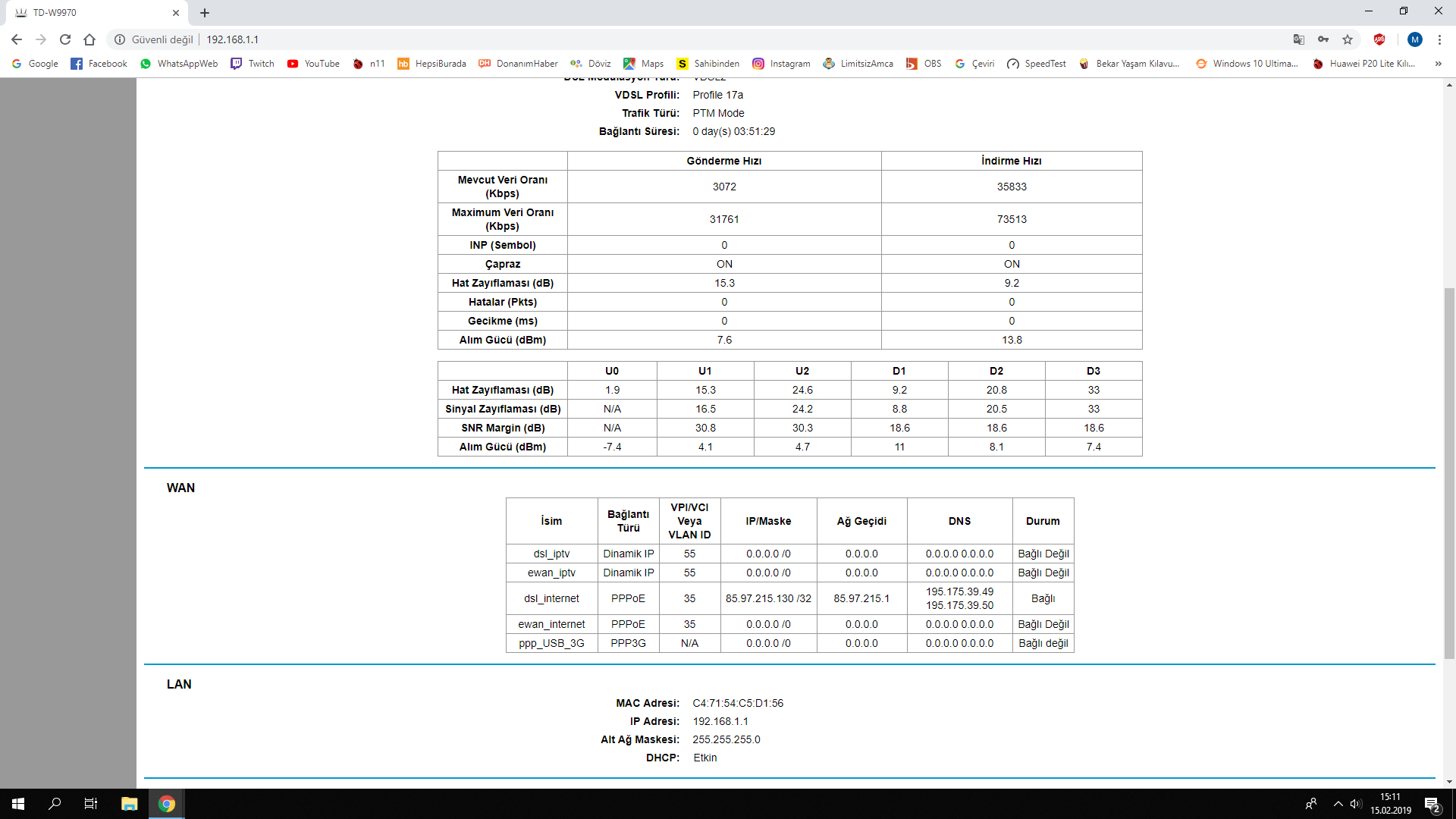Click the browser forward arrow
Viewport: 1456px width, 819px height.
coord(41,39)
